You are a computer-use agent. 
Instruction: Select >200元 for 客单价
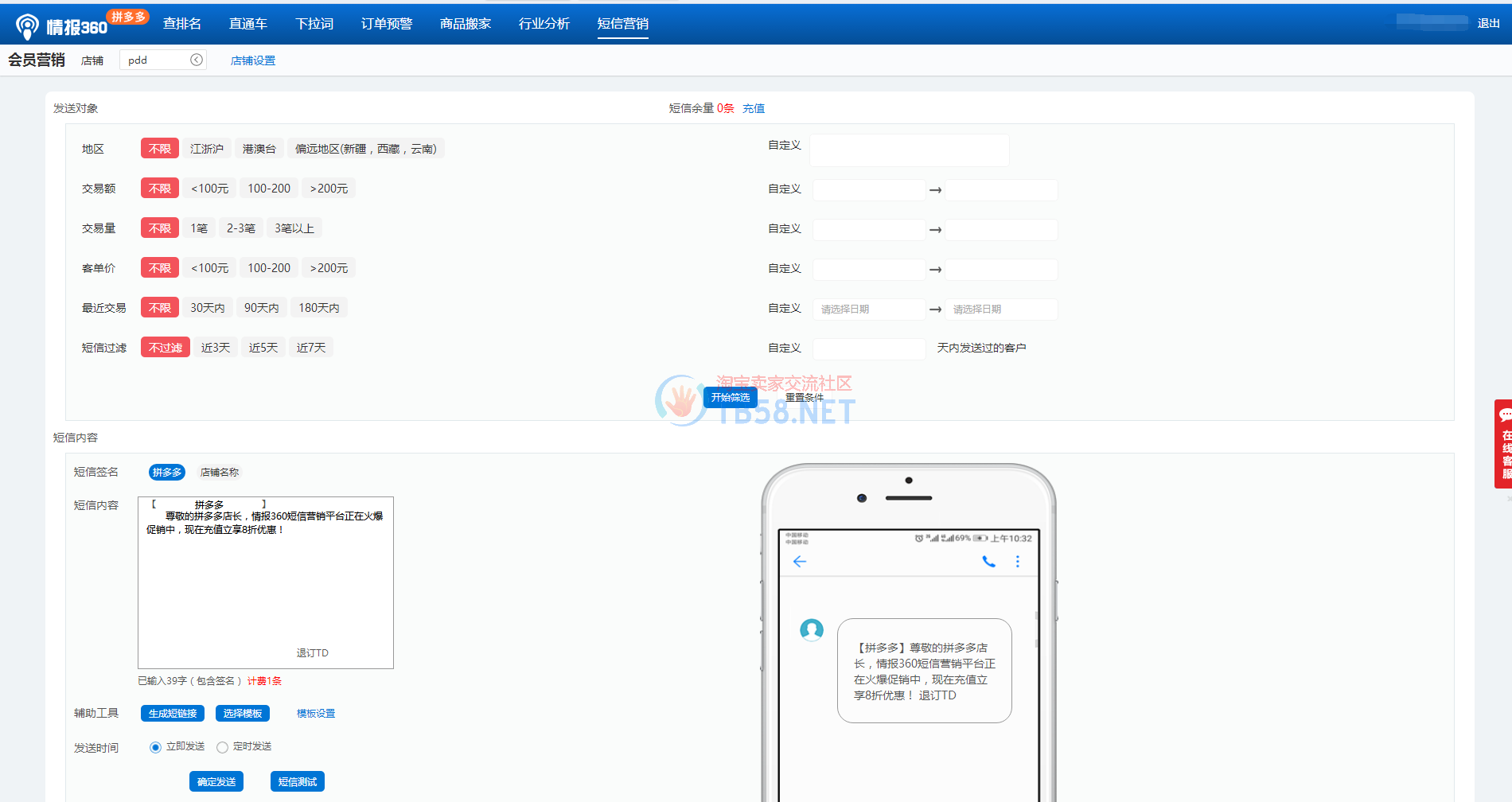329,268
